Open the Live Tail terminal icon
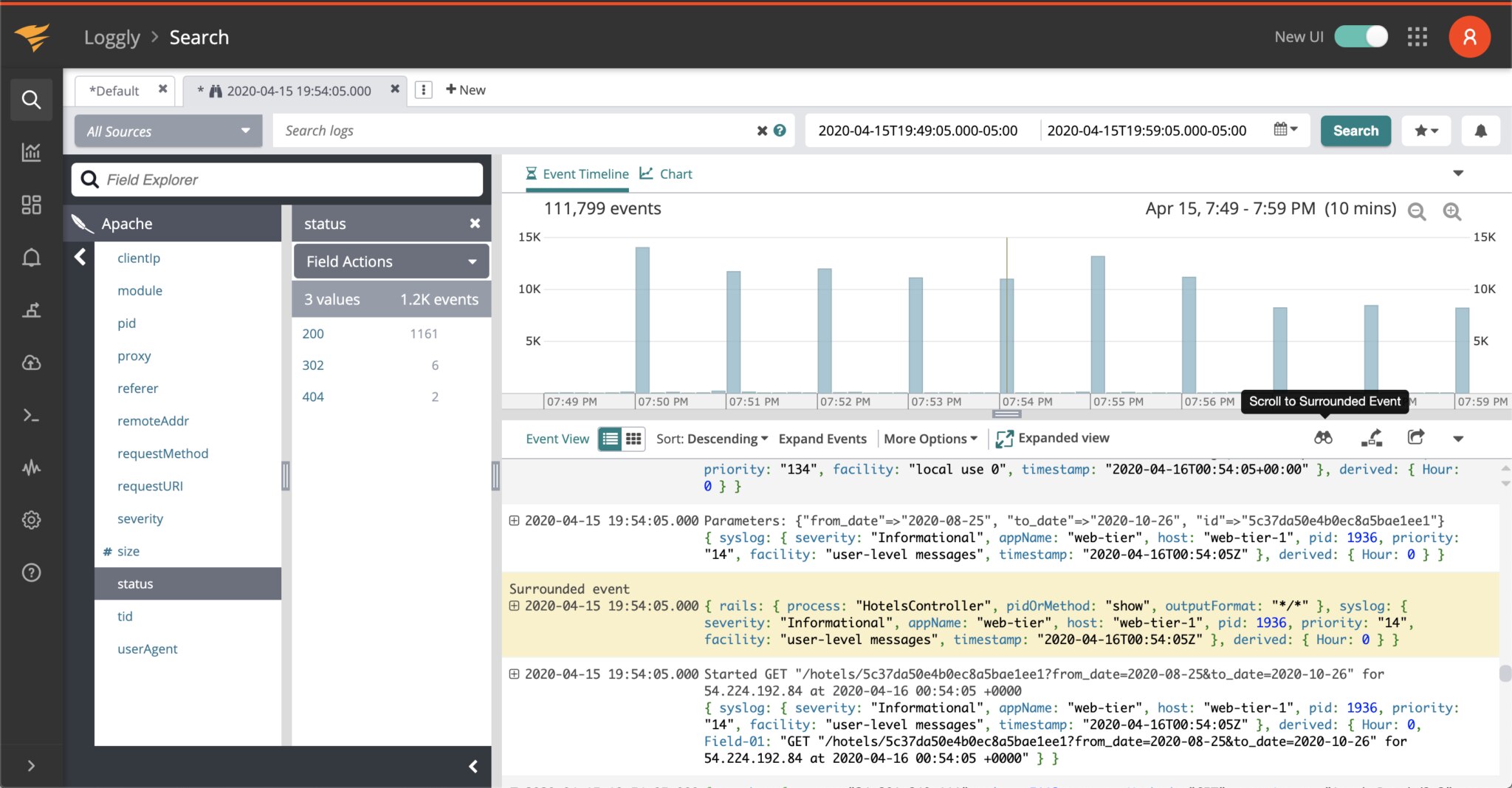Viewport: 1512px width, 788px height. pos(31,415)
